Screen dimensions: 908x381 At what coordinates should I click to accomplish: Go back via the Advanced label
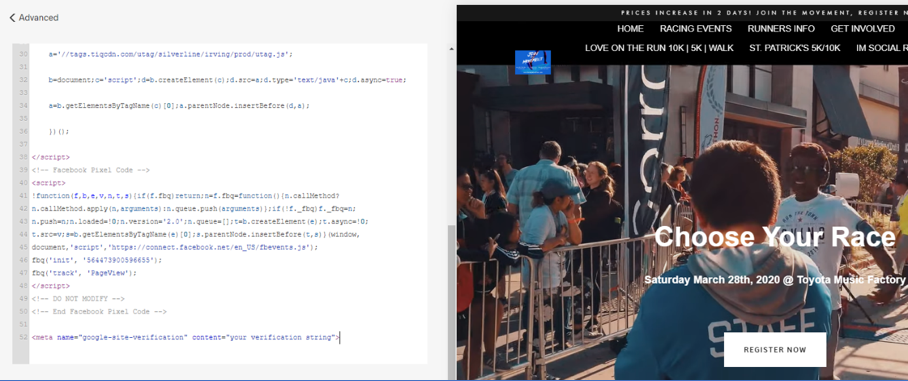[x=38, y=18]
